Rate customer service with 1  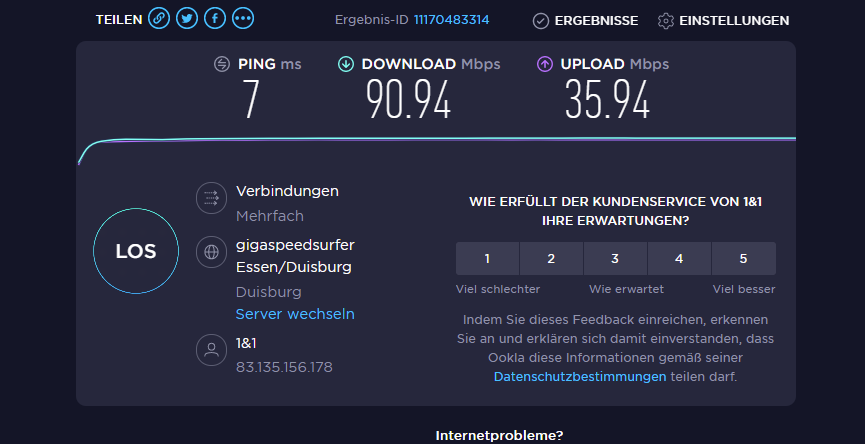(487, 259)
